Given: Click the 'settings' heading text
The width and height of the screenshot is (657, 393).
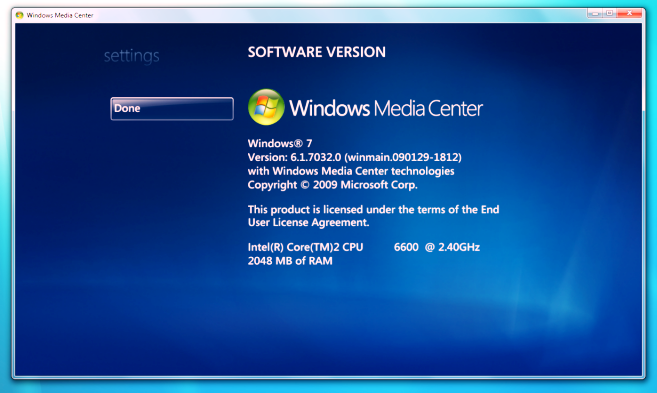Looking at the screenshot, I should 132,56.
